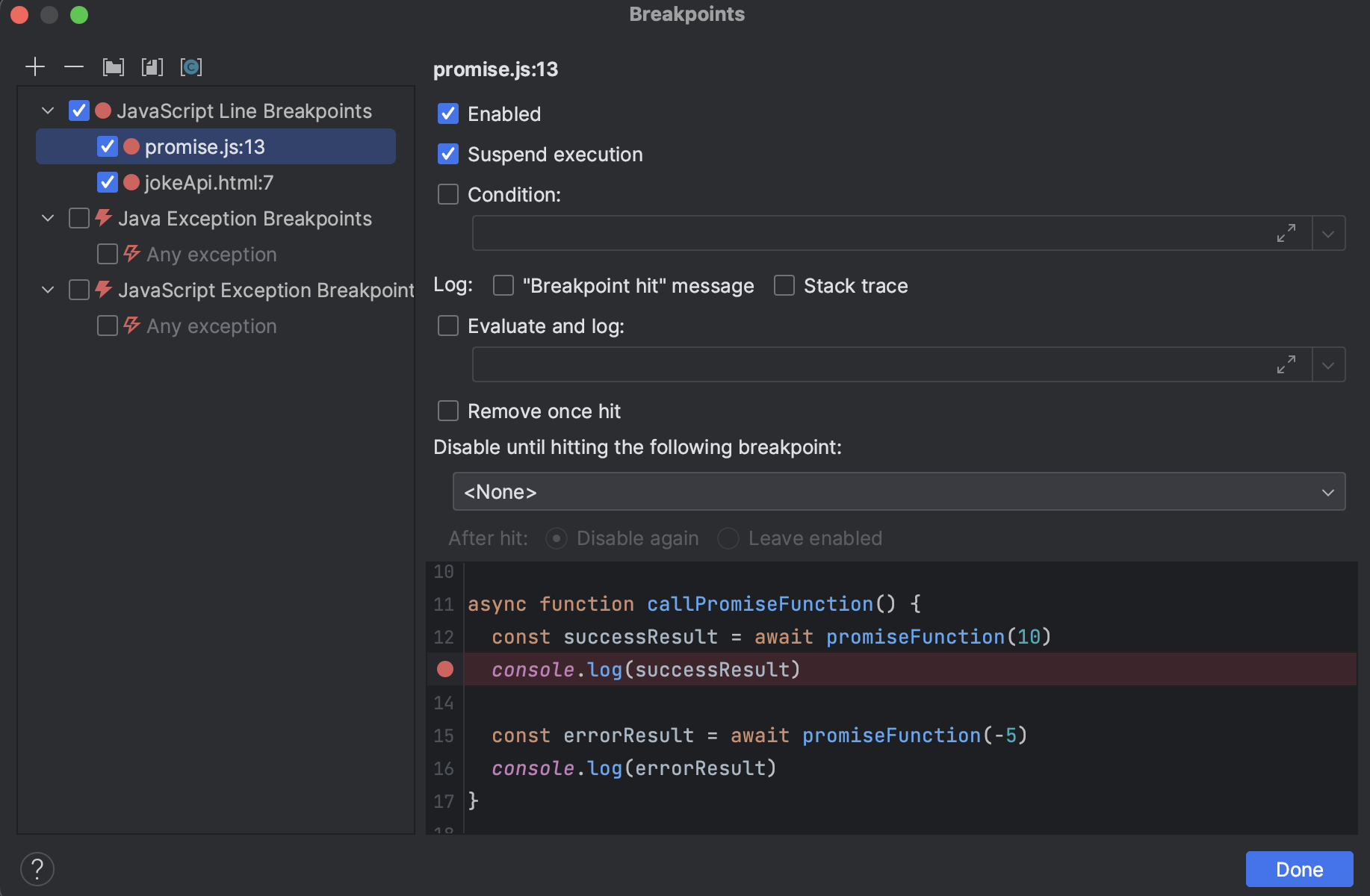Image resolution: width=1370 pixels, height=896 pixels.
Task: Uncheck JavaScript Line Breakpoints group checkbox
Action: tap(79, 111)
